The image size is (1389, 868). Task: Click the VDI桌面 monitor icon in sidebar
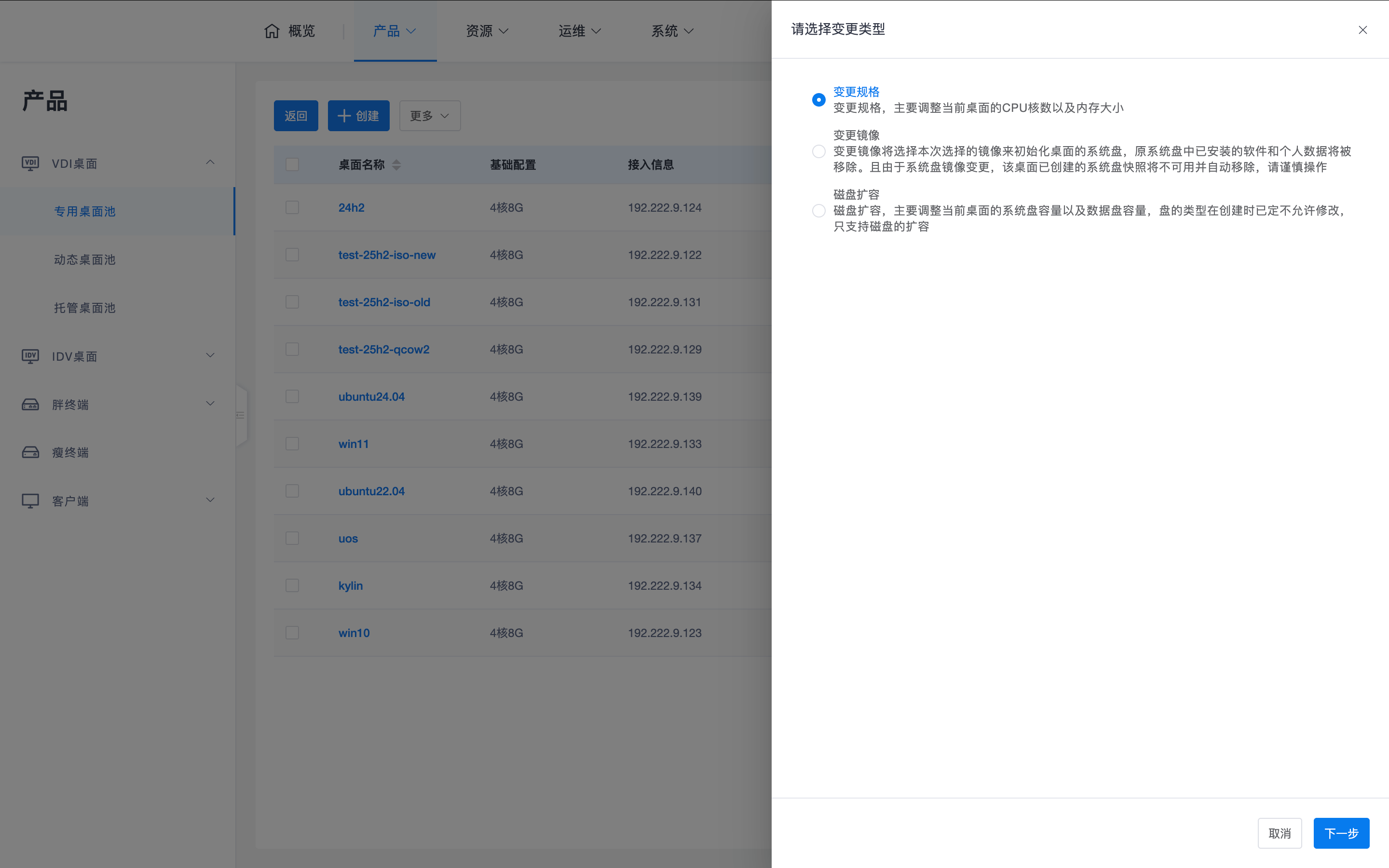tap(30, 163)
